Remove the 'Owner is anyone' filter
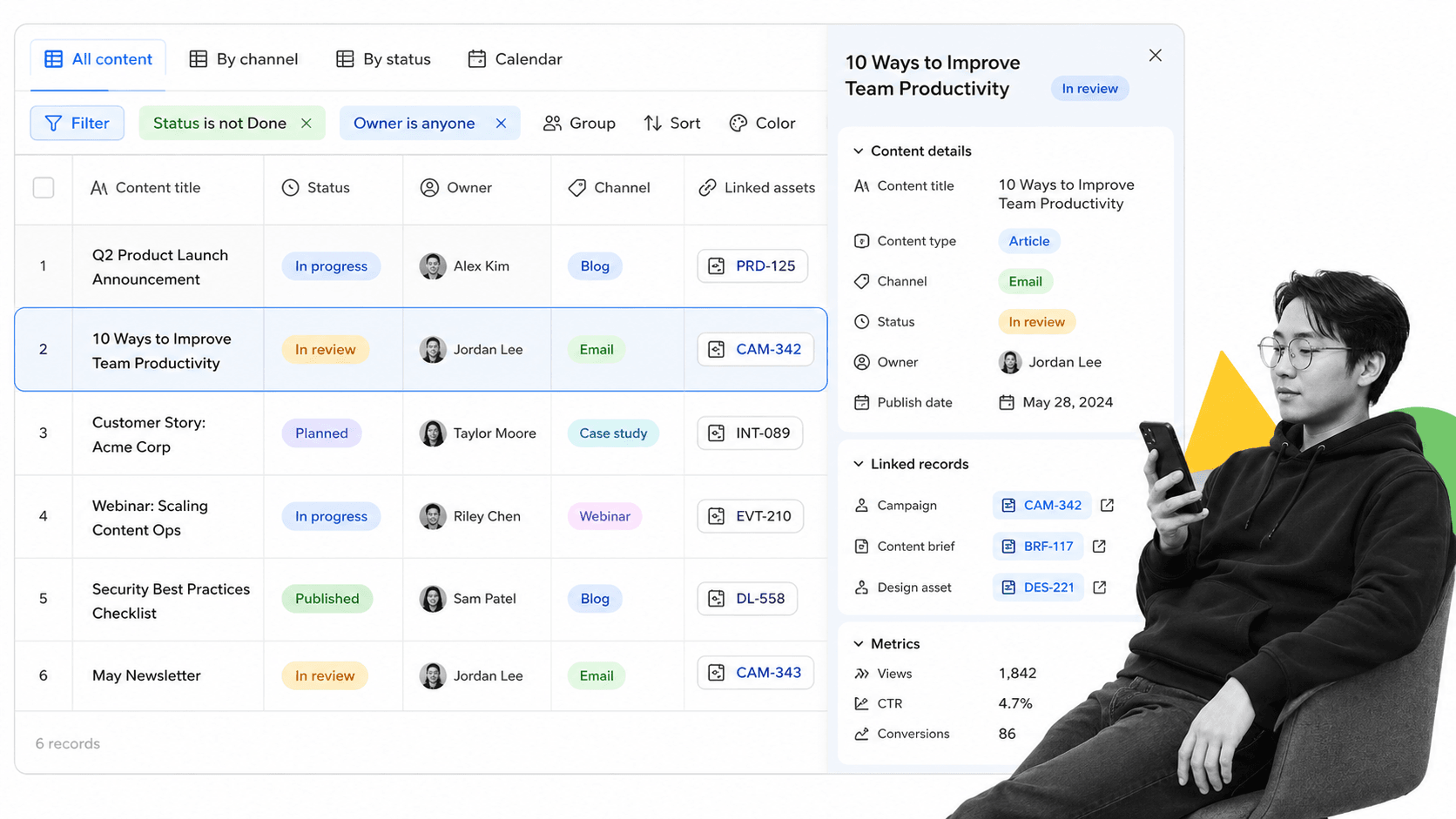 (501, 124)
